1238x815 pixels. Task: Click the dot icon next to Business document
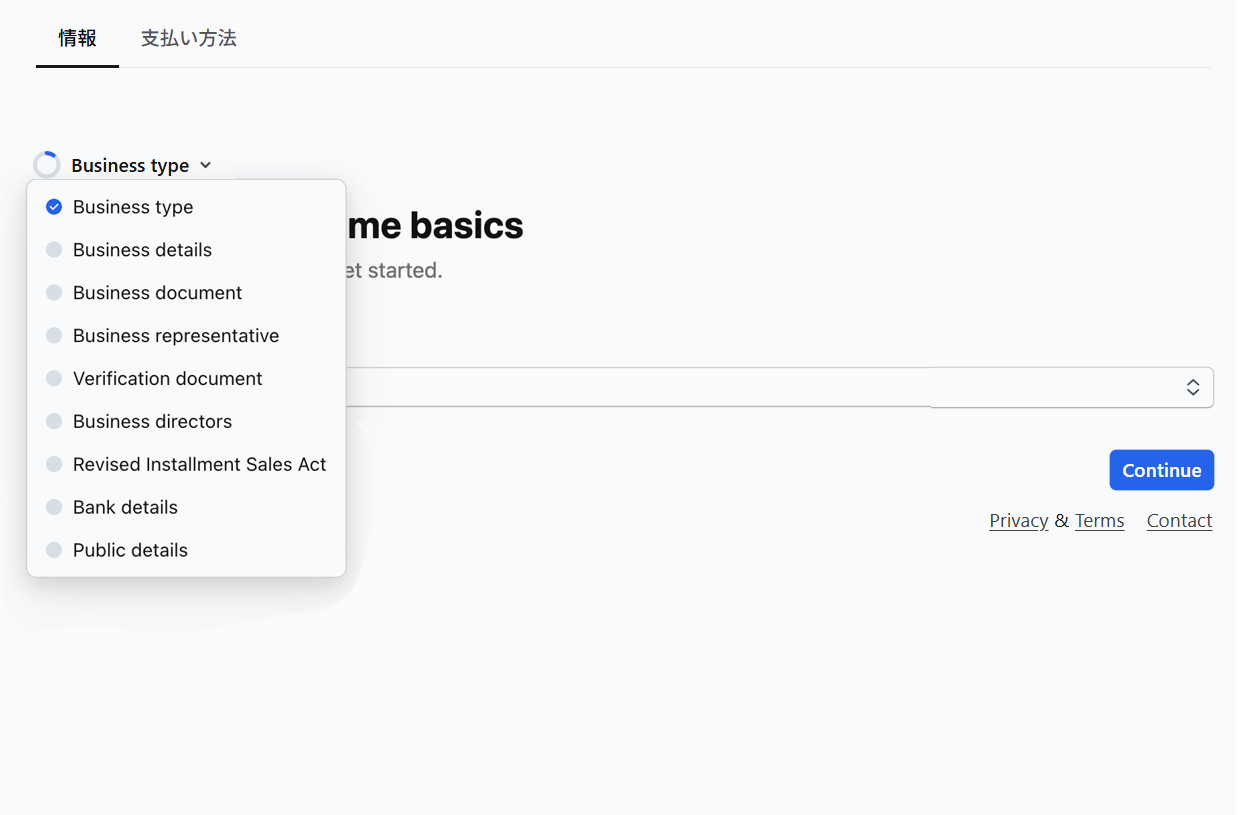click(x=53, y=292)
